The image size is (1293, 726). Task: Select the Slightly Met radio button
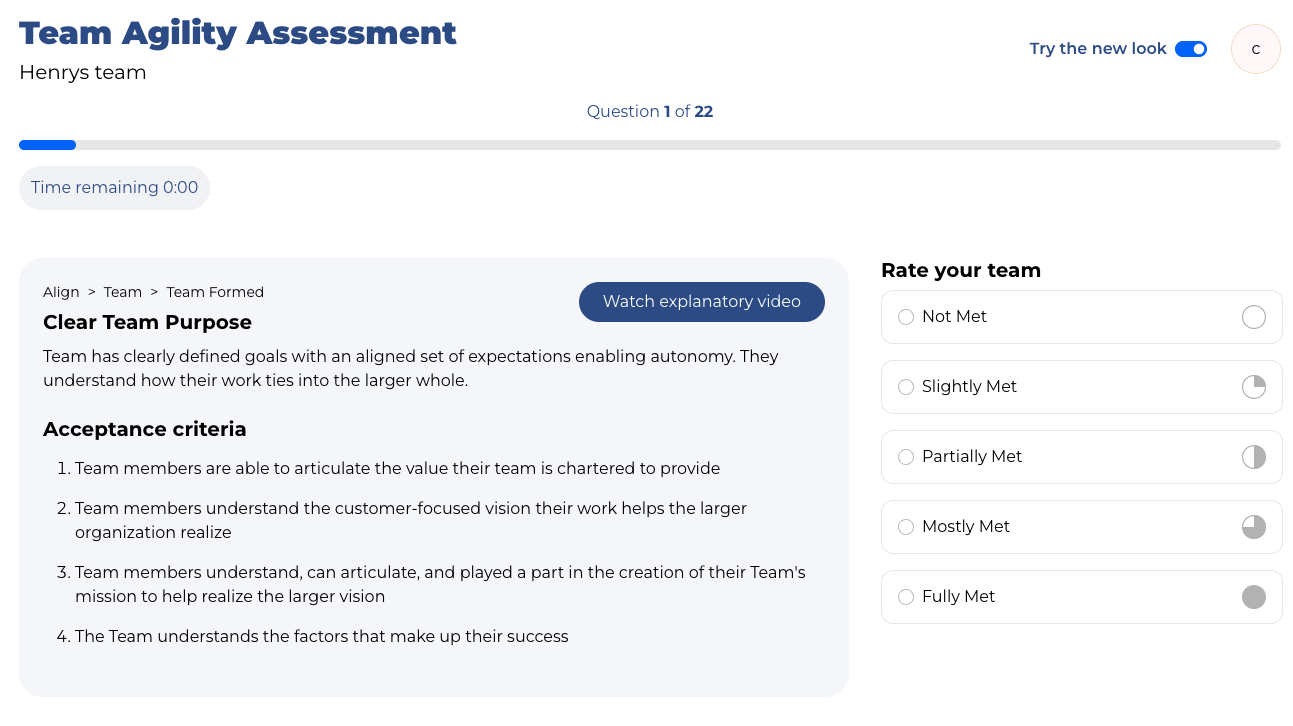(x=906, y=387)
